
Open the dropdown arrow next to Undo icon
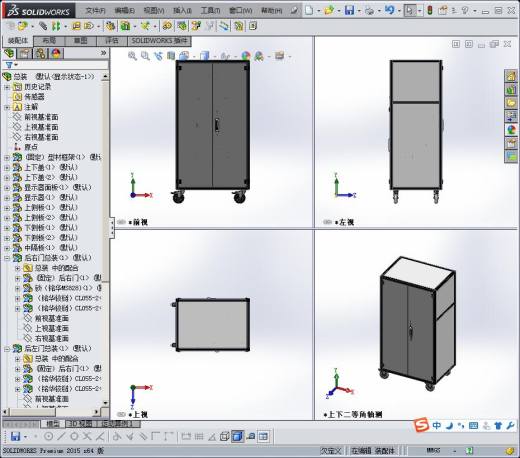tap(399, 11)
